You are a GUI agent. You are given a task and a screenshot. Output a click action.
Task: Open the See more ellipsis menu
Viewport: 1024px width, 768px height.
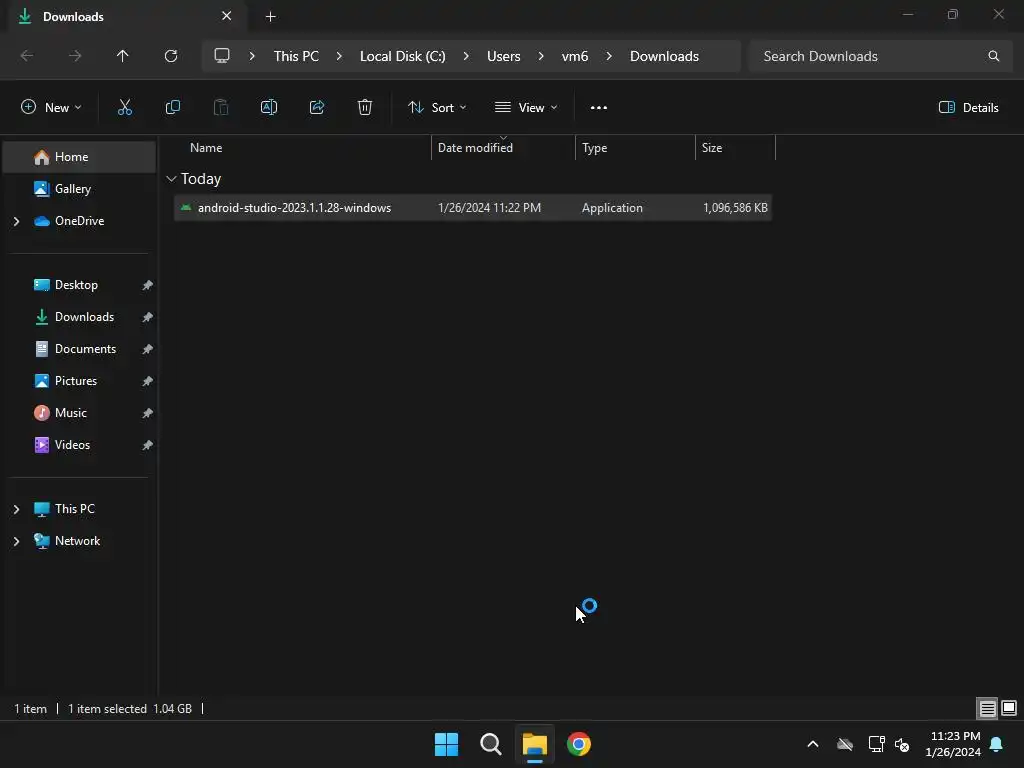pyautogui.click(x=599, y=108)
